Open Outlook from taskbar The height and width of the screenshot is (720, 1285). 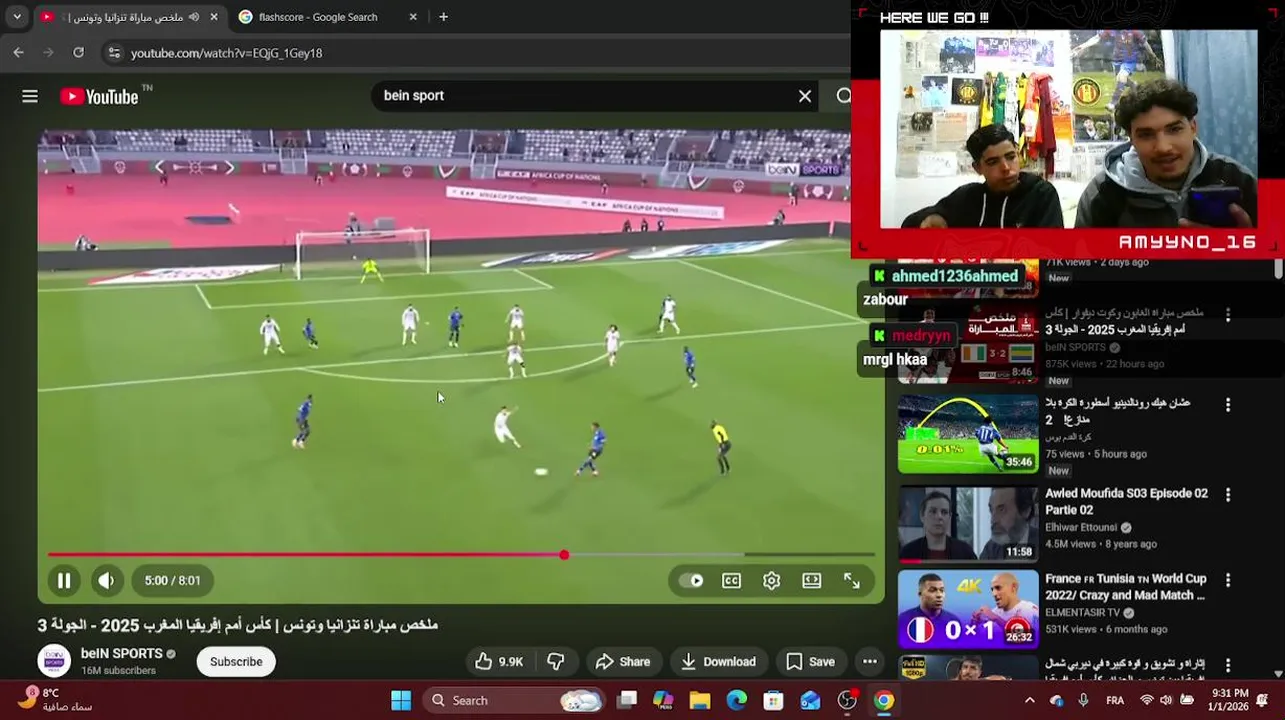[810, 701]
